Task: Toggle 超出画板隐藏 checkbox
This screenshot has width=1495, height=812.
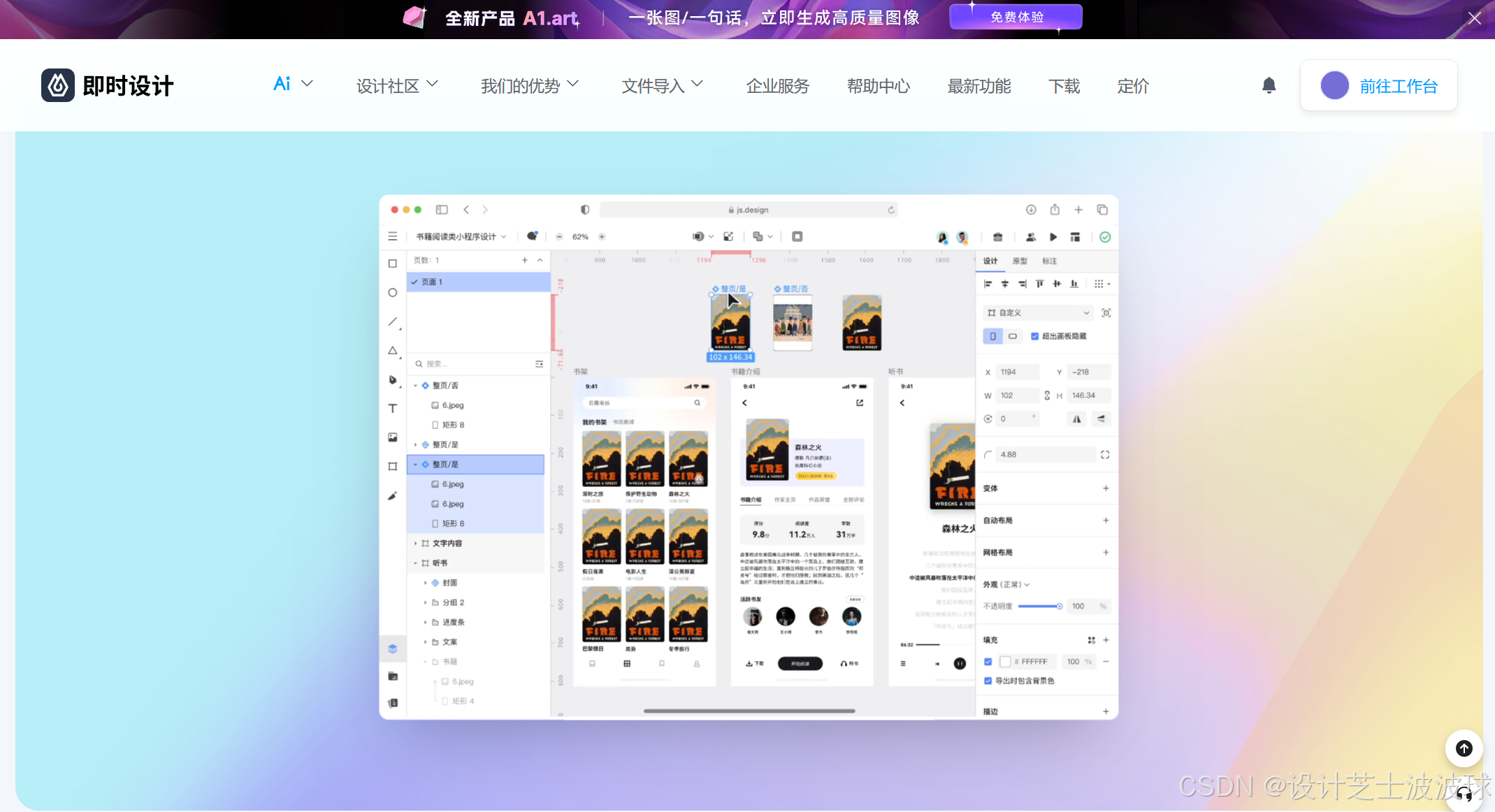Action: tap(1035, 336)
